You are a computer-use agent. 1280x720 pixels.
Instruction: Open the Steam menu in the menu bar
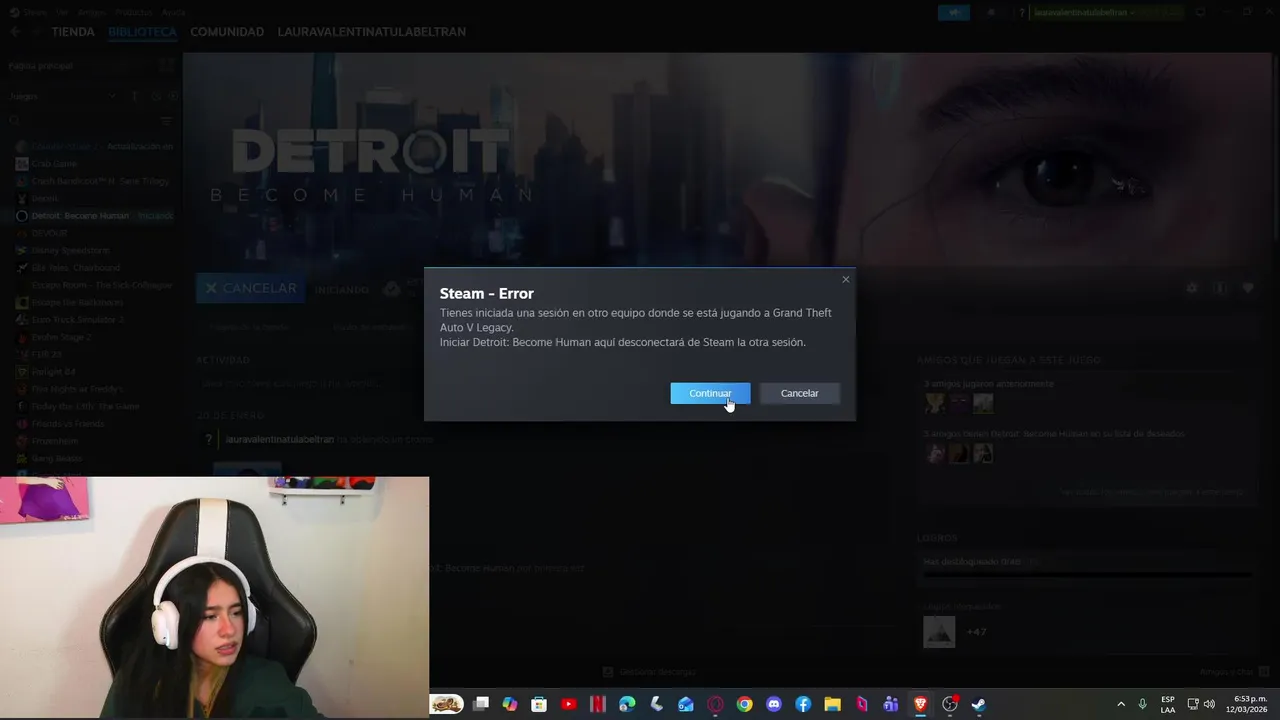35,12
